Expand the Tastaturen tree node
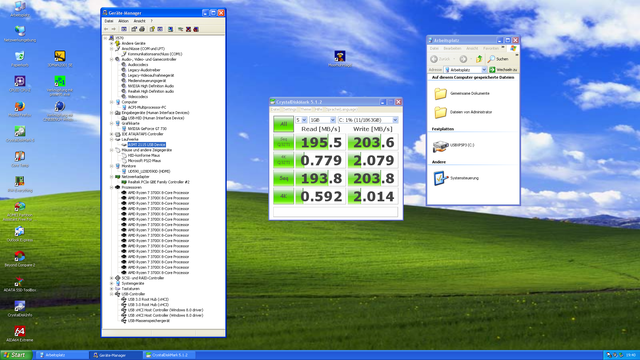 point(111,289)
